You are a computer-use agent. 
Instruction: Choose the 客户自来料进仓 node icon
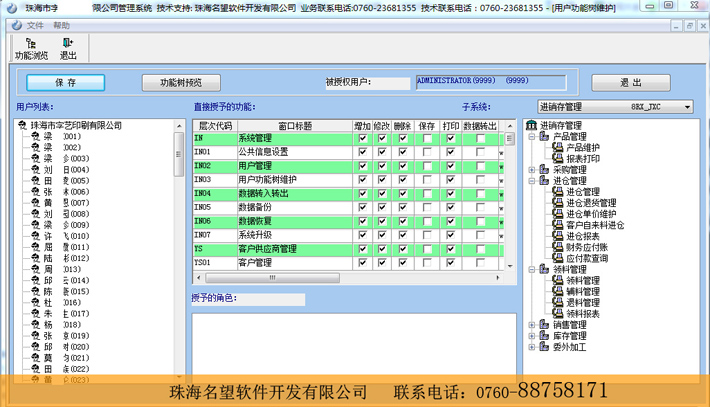(558, 225)
